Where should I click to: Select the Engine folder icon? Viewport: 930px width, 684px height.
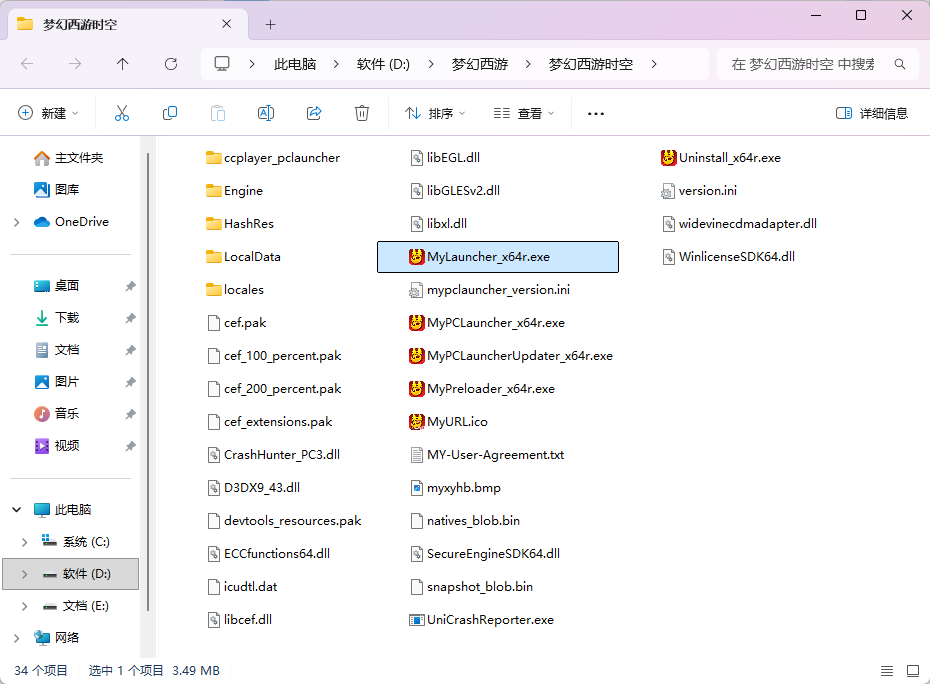[x=214, y=191]
